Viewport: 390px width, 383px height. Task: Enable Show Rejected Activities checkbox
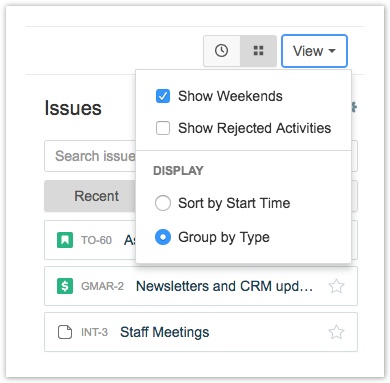(163, 128)
